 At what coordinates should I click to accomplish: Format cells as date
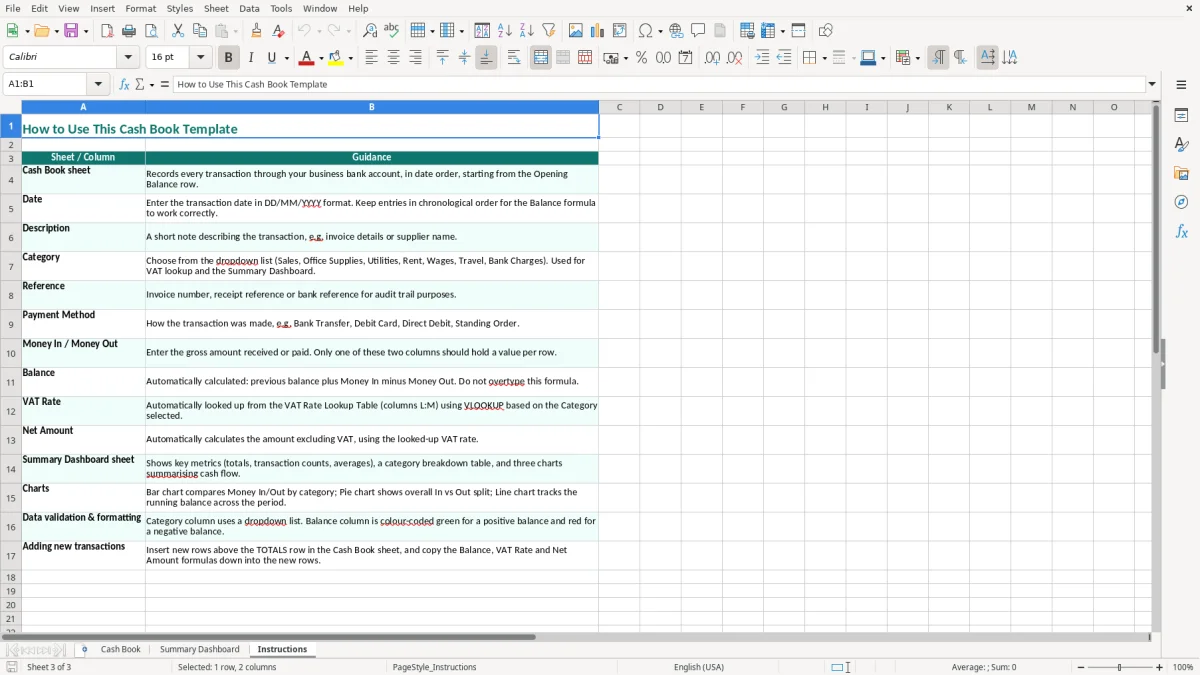[685, 58]
